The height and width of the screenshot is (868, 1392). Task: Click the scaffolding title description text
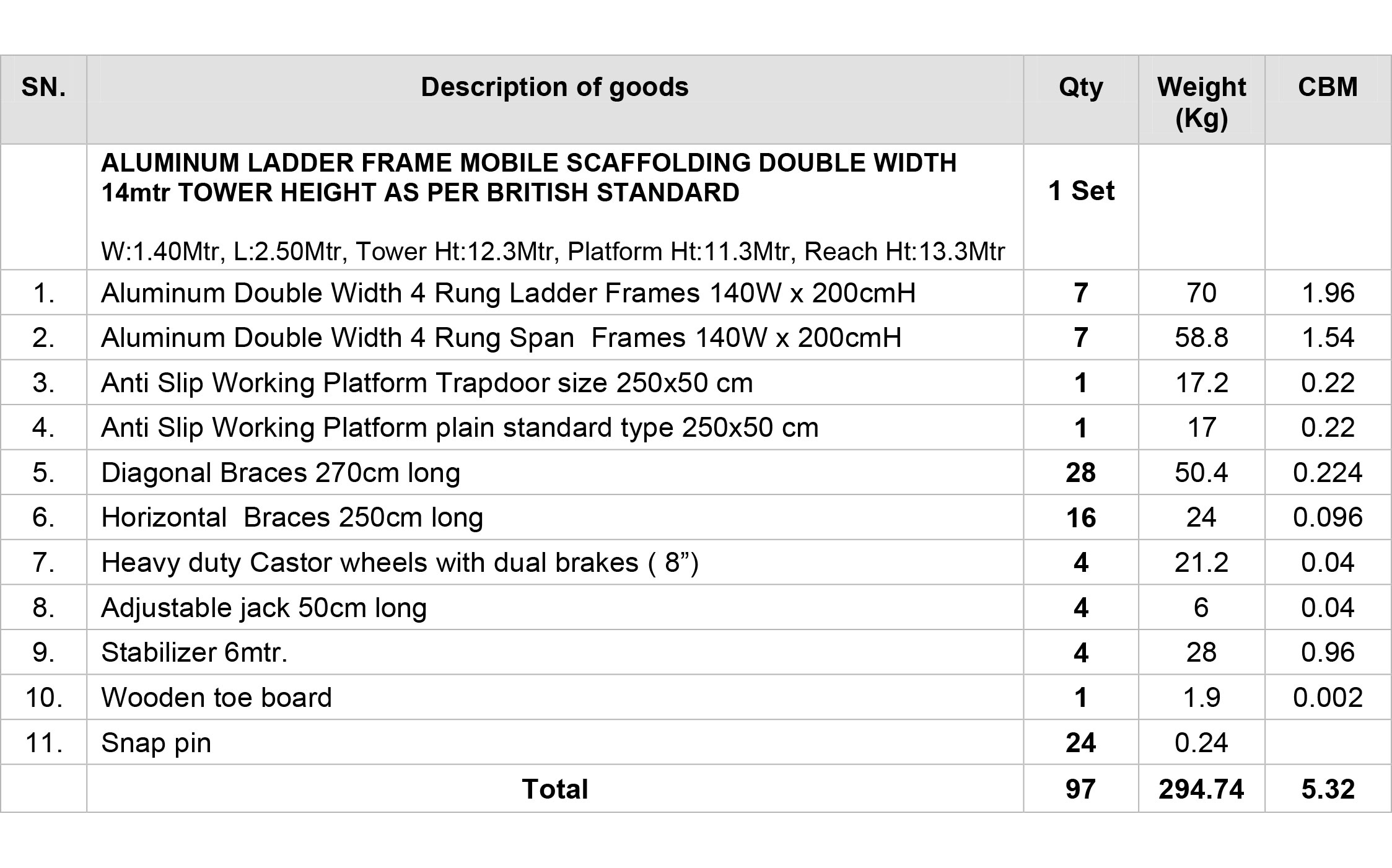(x=528, y=178)
